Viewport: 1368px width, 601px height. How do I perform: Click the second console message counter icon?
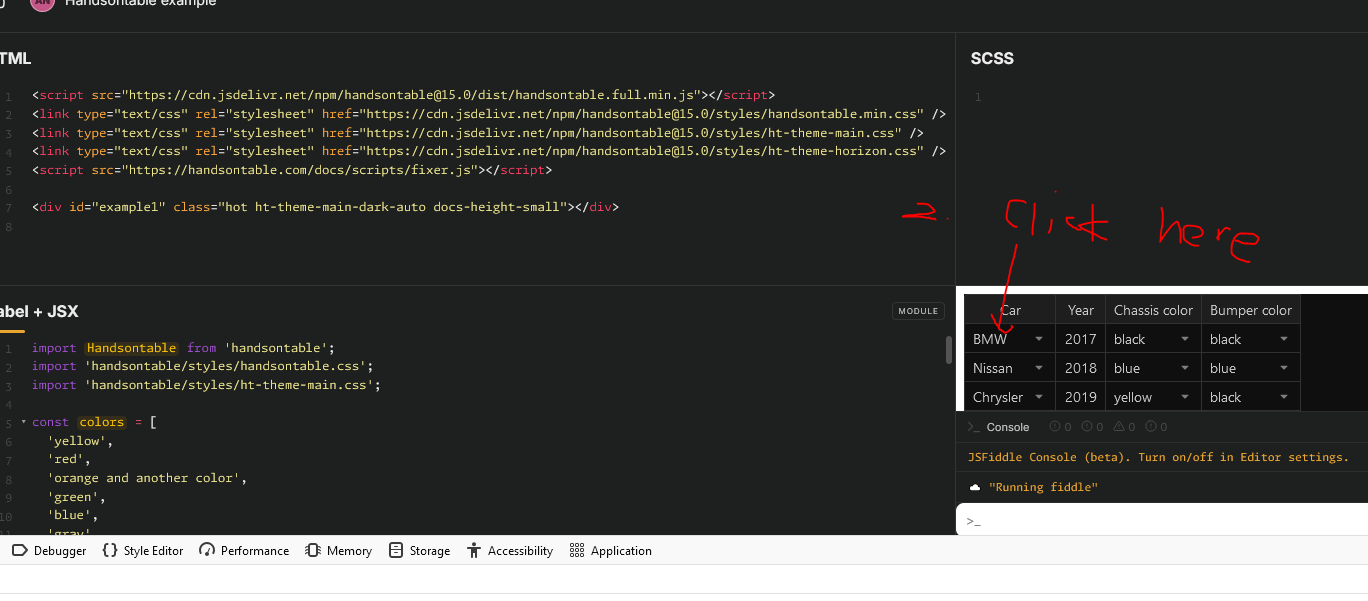tap(1086, 427)
